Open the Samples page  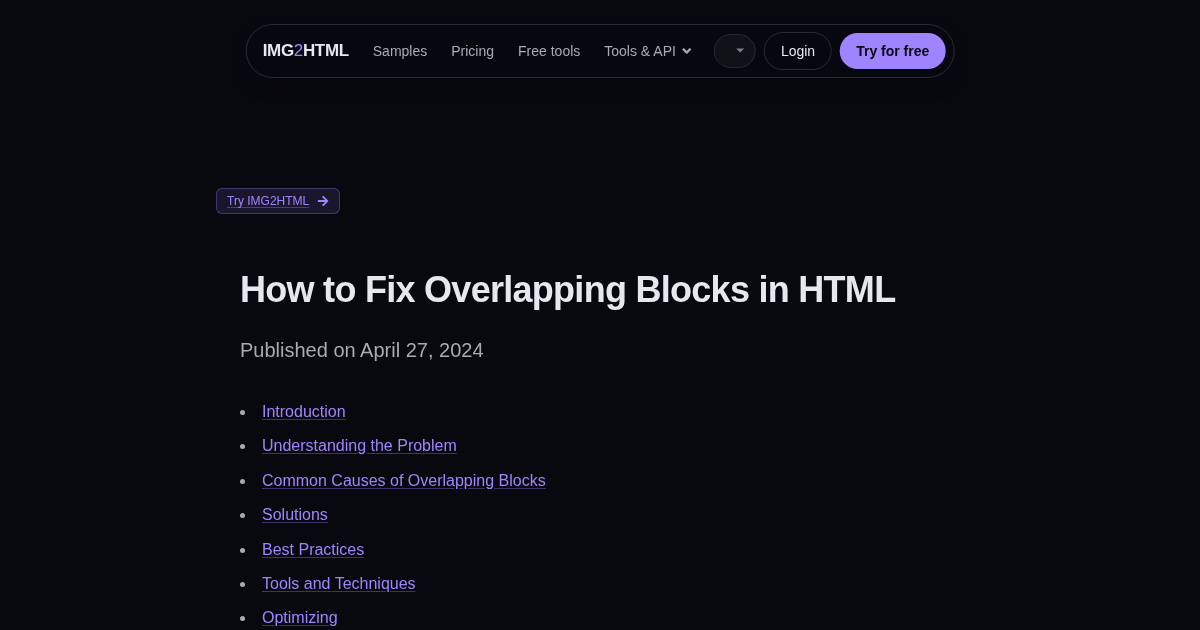400,51
